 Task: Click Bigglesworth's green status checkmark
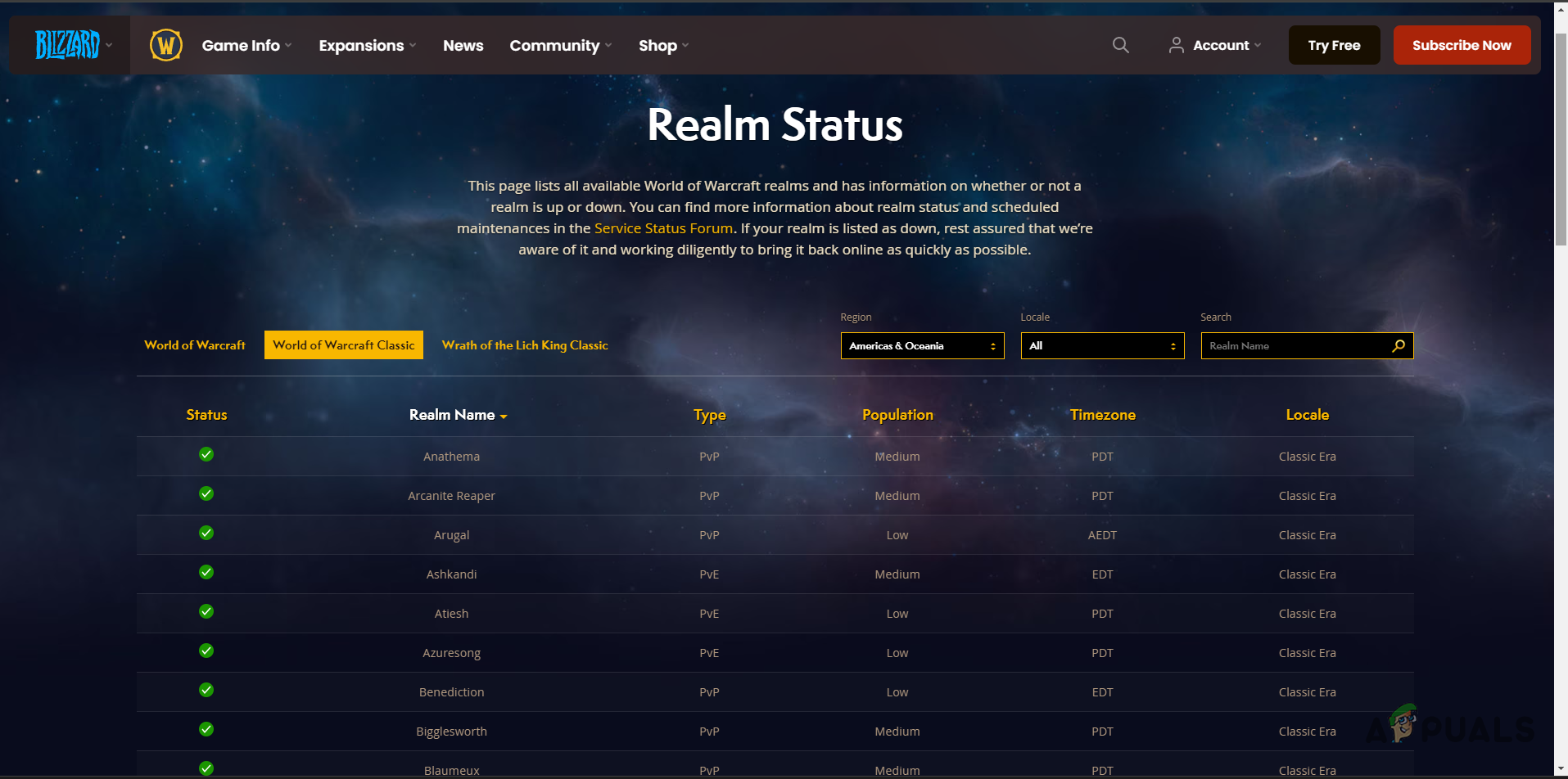[206, 729]
